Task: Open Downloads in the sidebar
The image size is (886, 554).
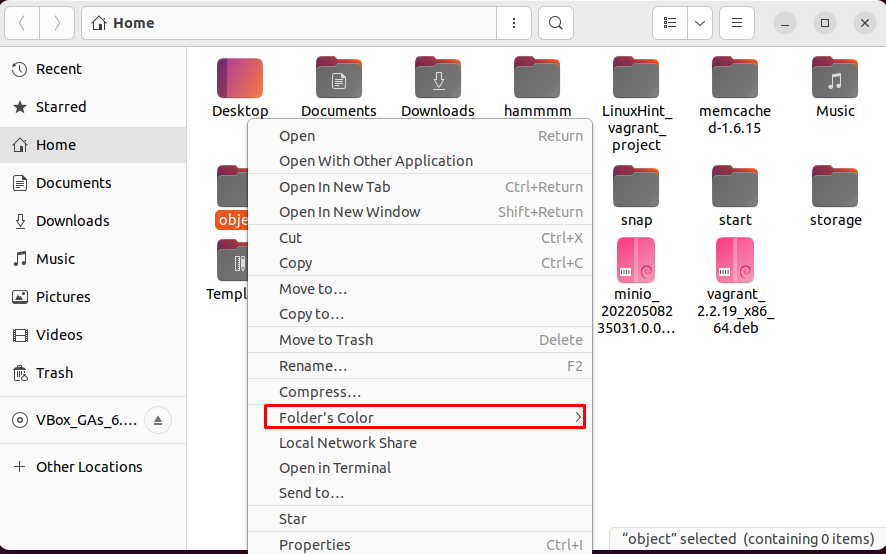Action: [93, 220]
